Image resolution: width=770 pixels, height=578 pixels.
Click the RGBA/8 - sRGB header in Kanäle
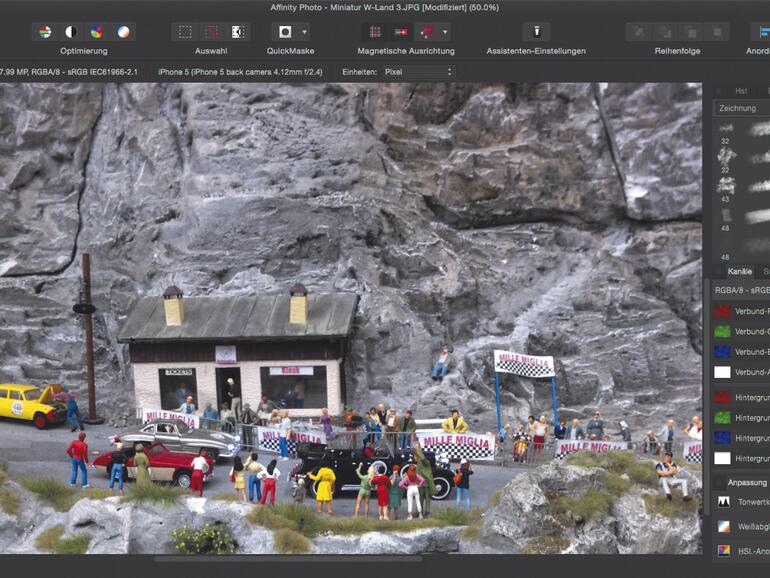(742, 290)
